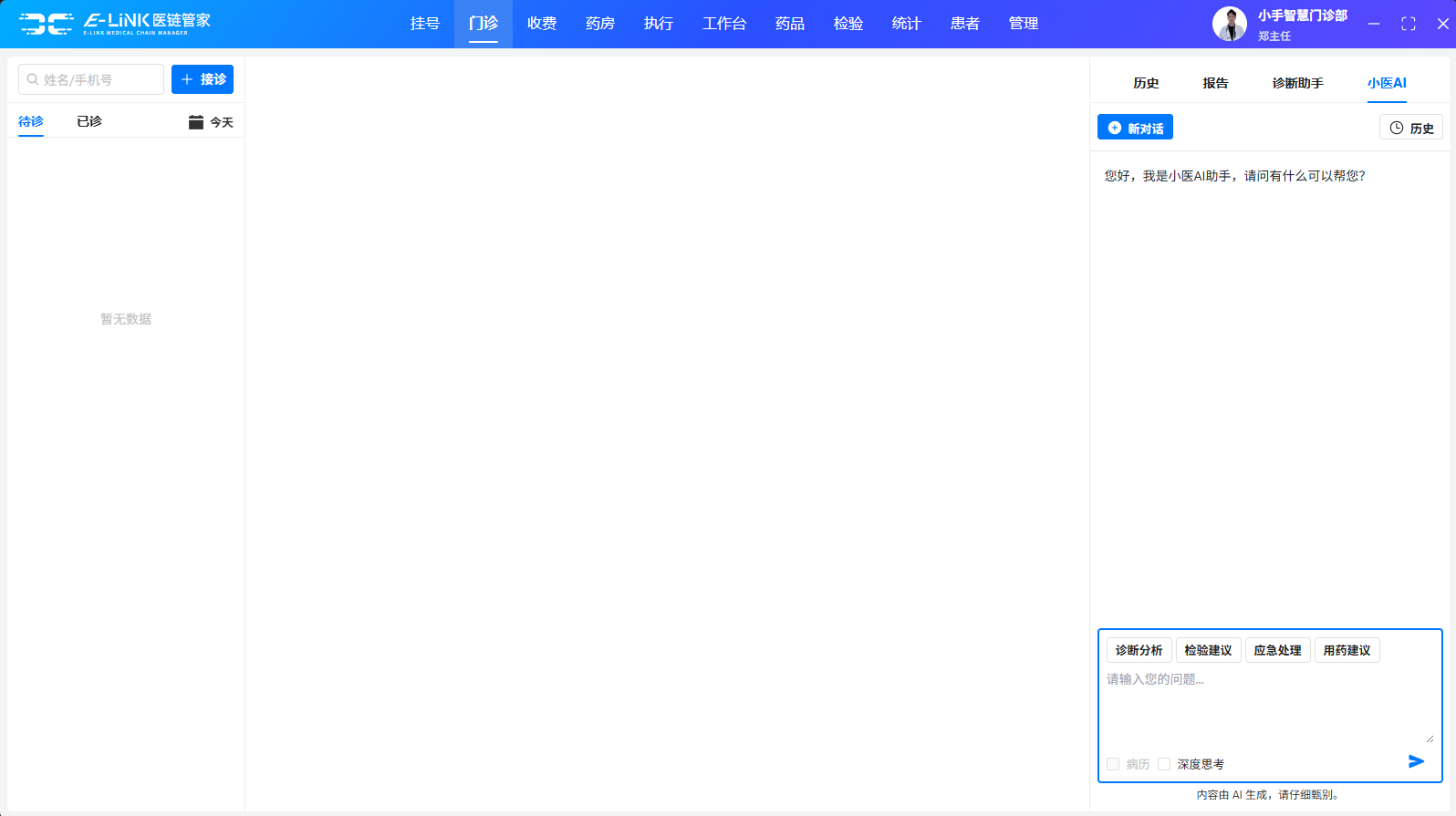Click the doctor profile avatar
The width and height of the screenshot is (1456, 816).
(1229, 24)
